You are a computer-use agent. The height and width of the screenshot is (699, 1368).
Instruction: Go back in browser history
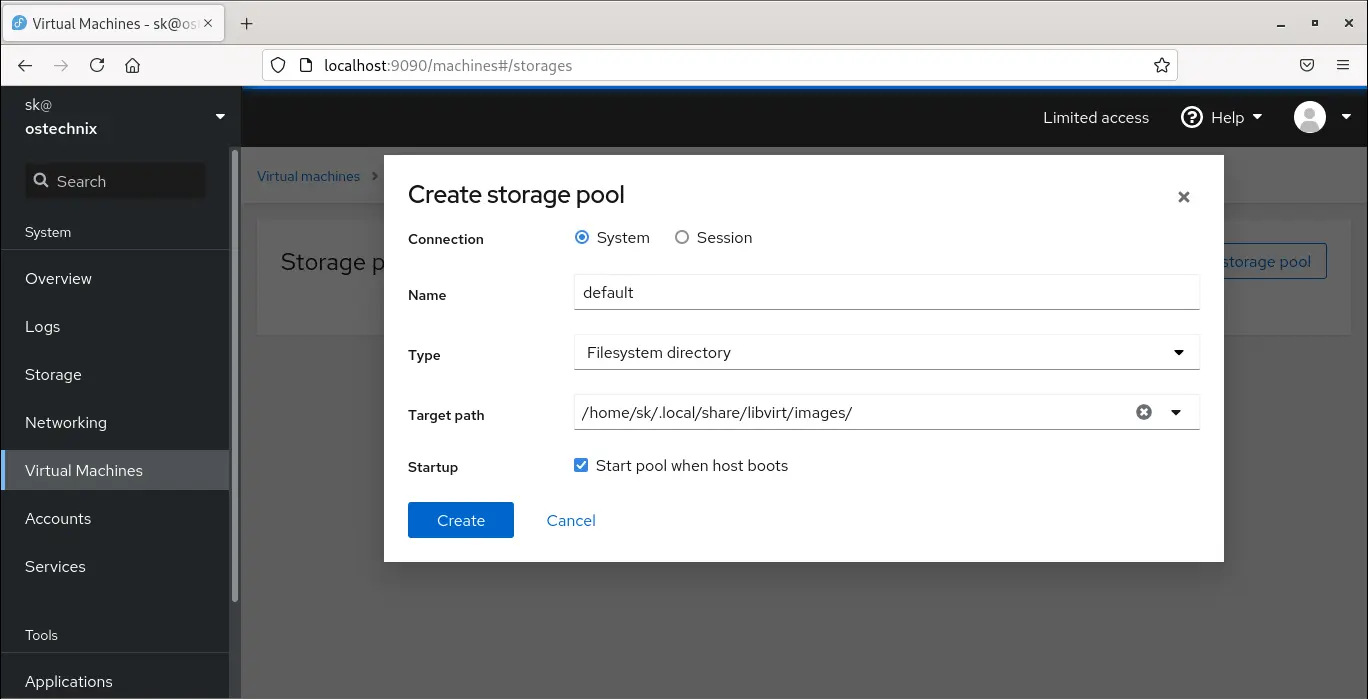(x=25, y=65)
